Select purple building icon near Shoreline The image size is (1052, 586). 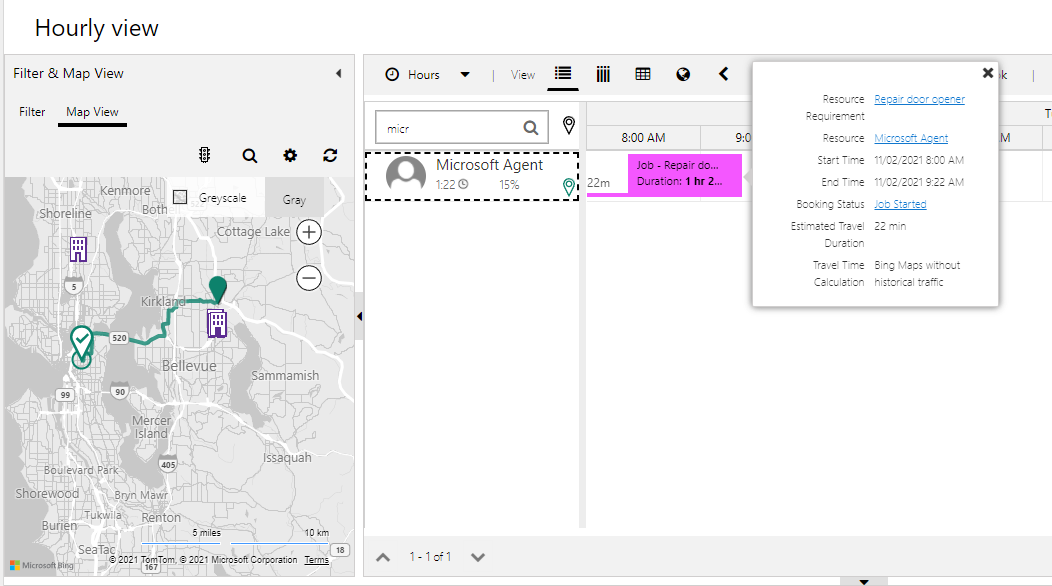pyautogui.click(x=78, y=249)
